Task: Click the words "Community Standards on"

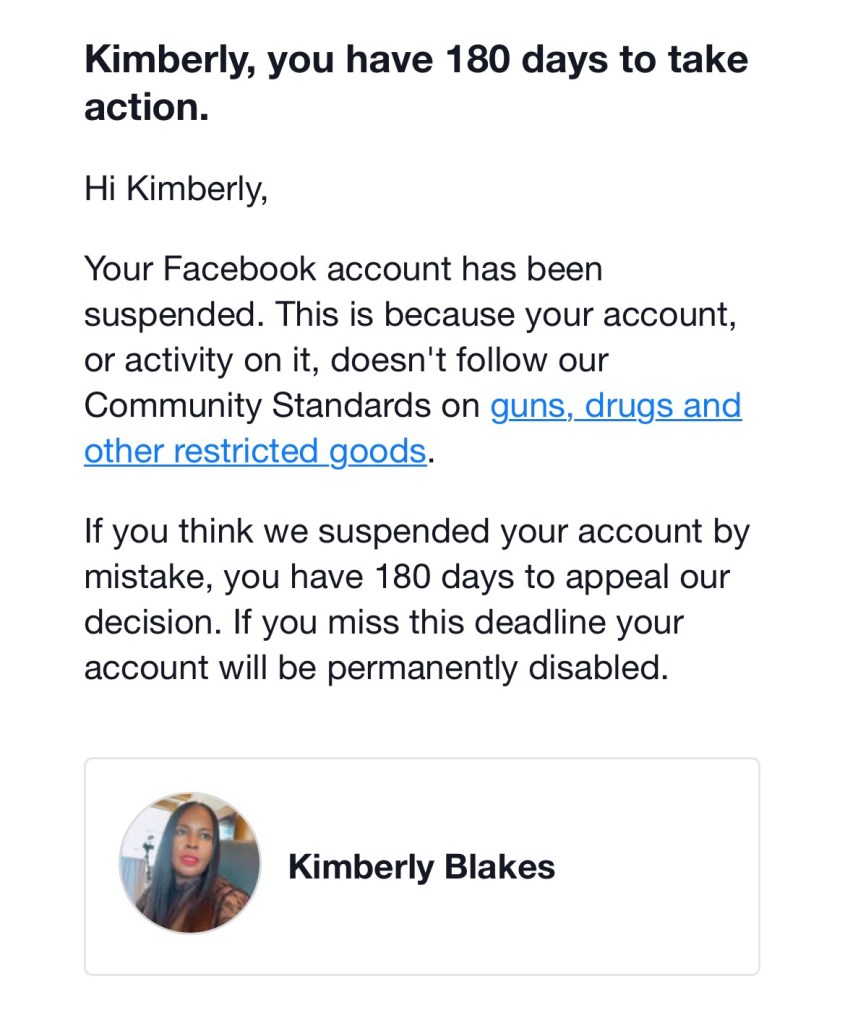Action: coord(282,407)
